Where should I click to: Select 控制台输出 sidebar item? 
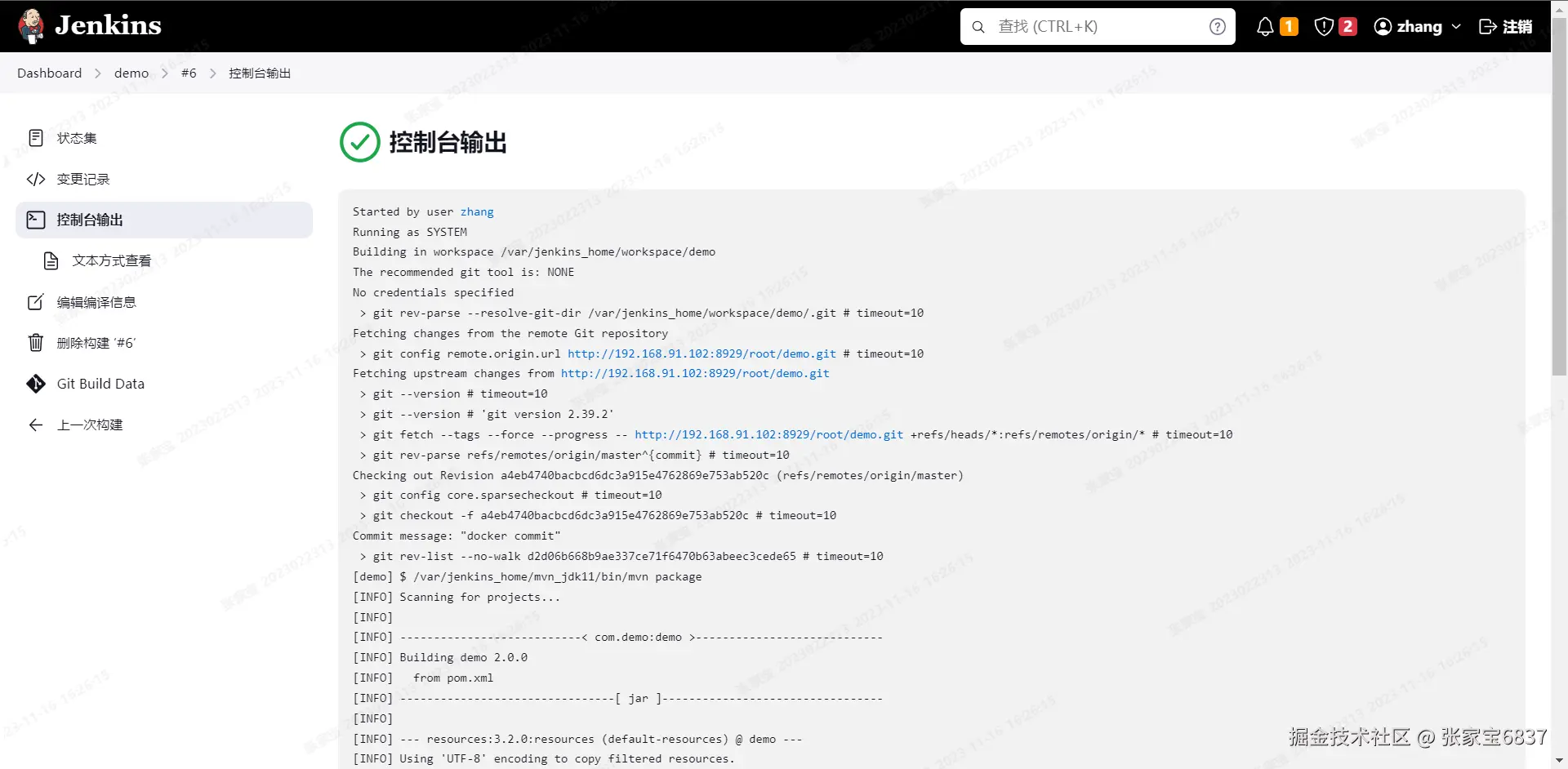pyautogui.click(x=164, y=220)
